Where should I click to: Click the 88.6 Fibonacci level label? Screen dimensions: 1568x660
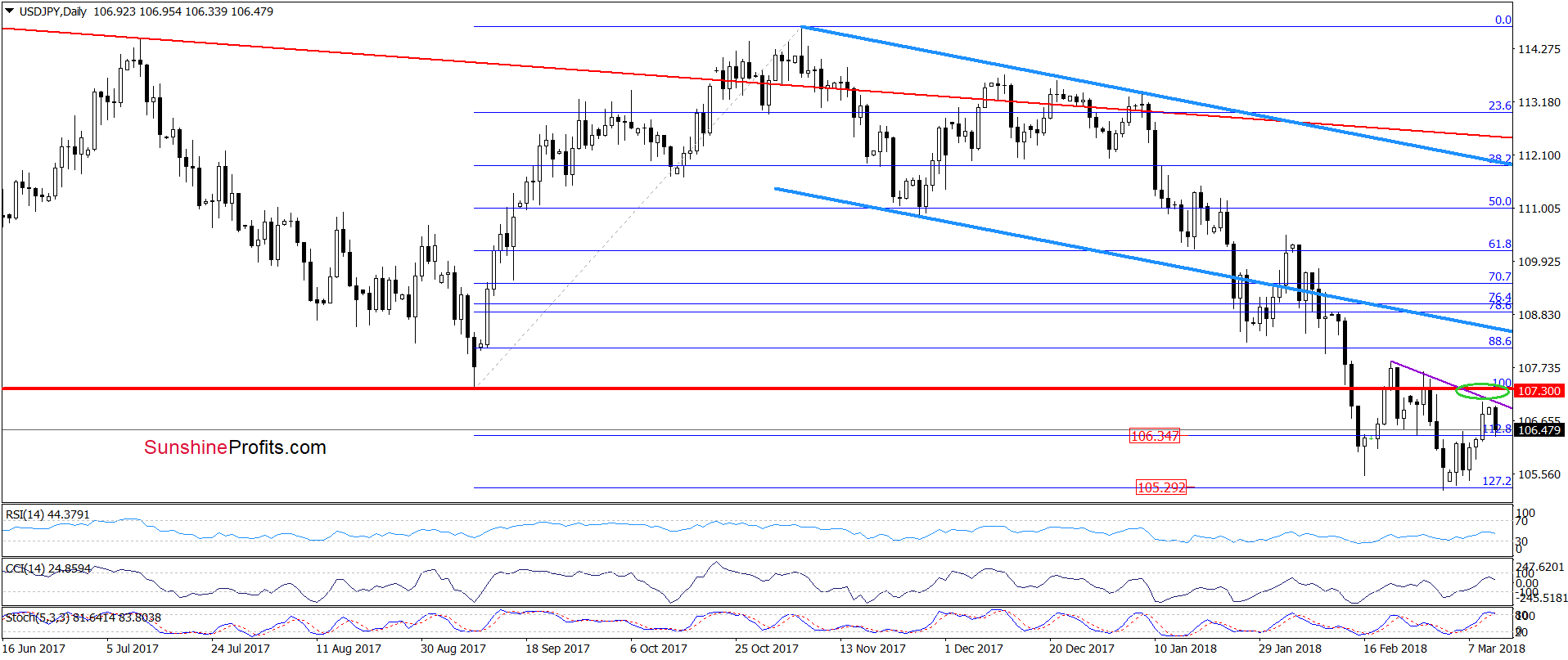click(1499, 341)
